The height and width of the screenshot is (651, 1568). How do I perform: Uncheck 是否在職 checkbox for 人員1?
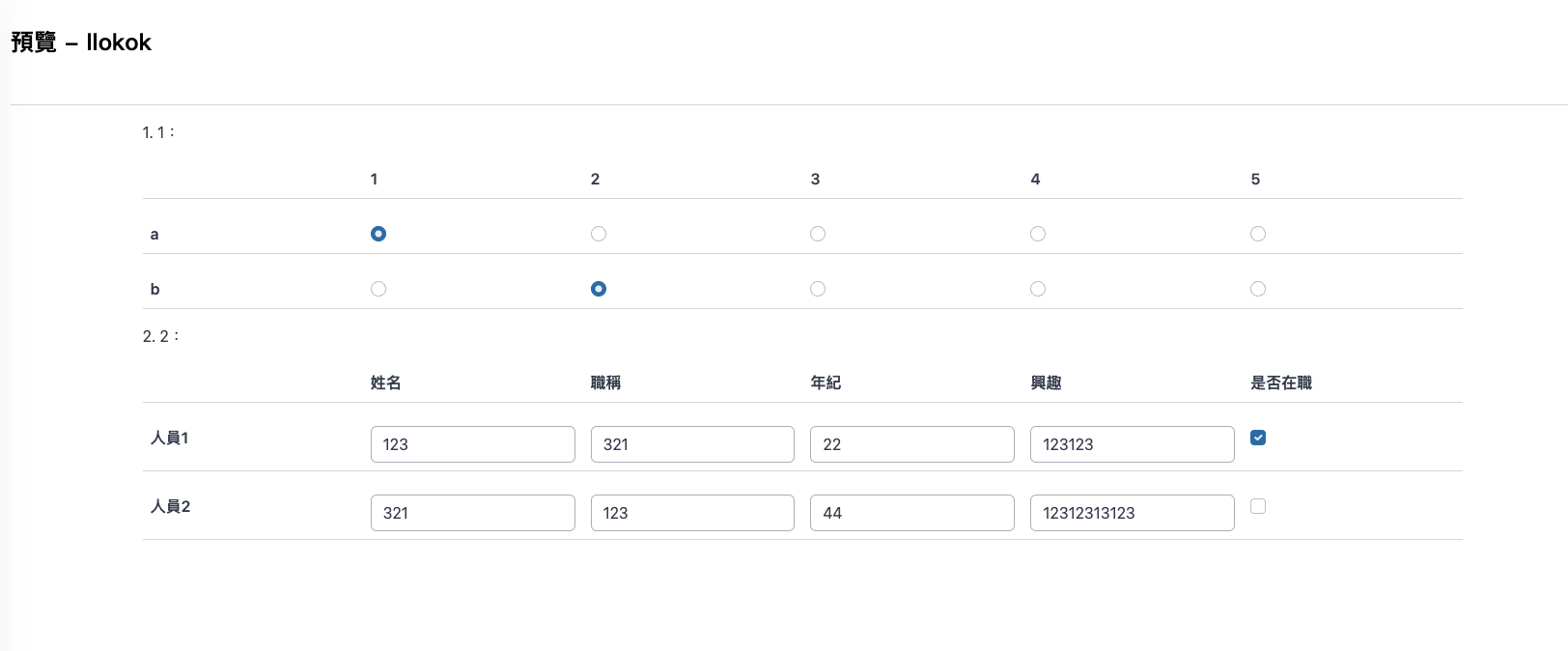pos(1258,438)
